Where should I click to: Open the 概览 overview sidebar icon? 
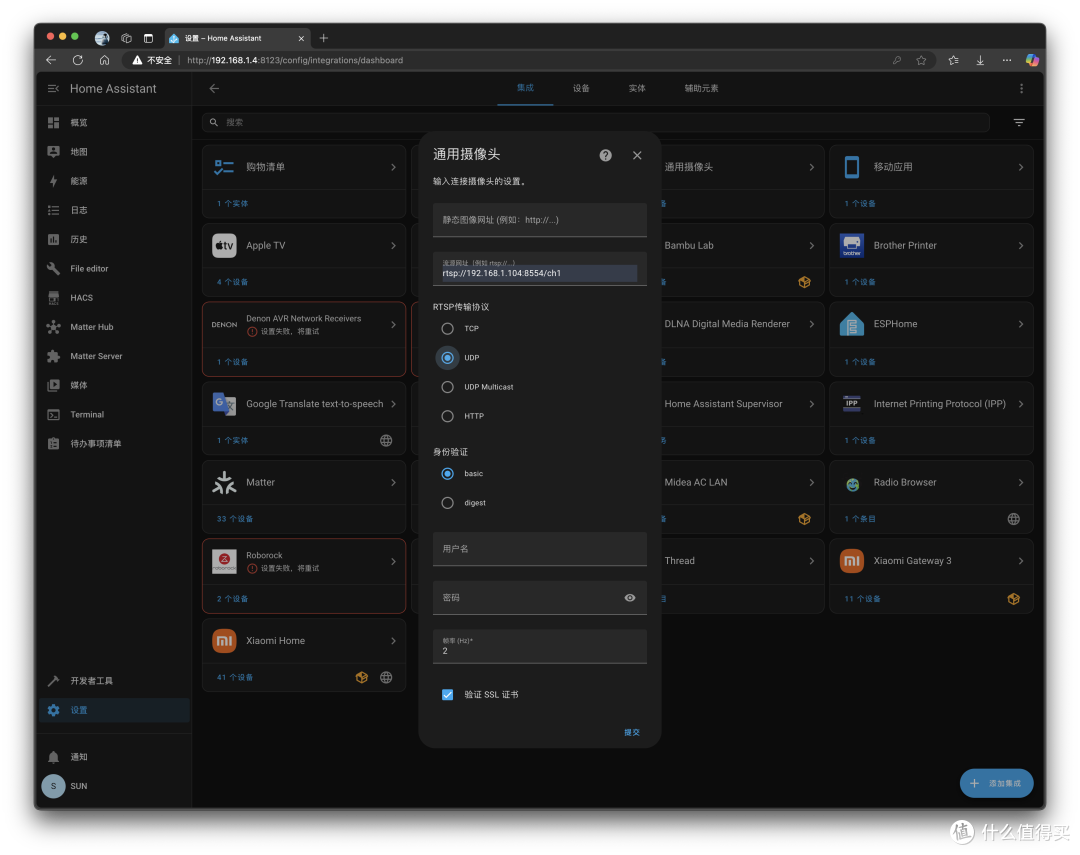tap(53, 123)
